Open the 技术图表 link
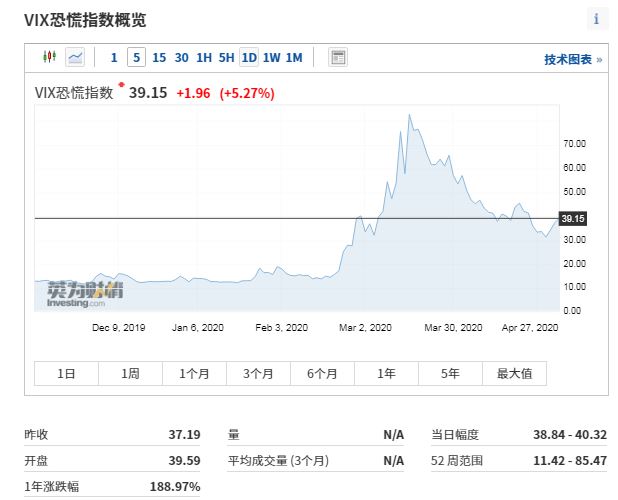Viewport: 618px width, 500px height. click(x=572, y=60)
